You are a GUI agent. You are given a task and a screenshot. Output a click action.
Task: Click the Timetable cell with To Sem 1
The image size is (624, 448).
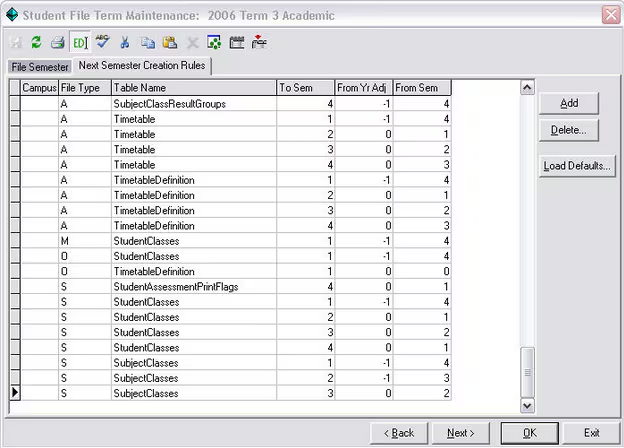(194, 119)
